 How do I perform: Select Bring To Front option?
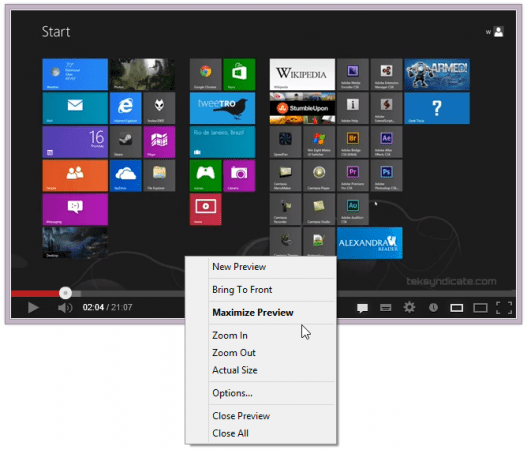242,290
